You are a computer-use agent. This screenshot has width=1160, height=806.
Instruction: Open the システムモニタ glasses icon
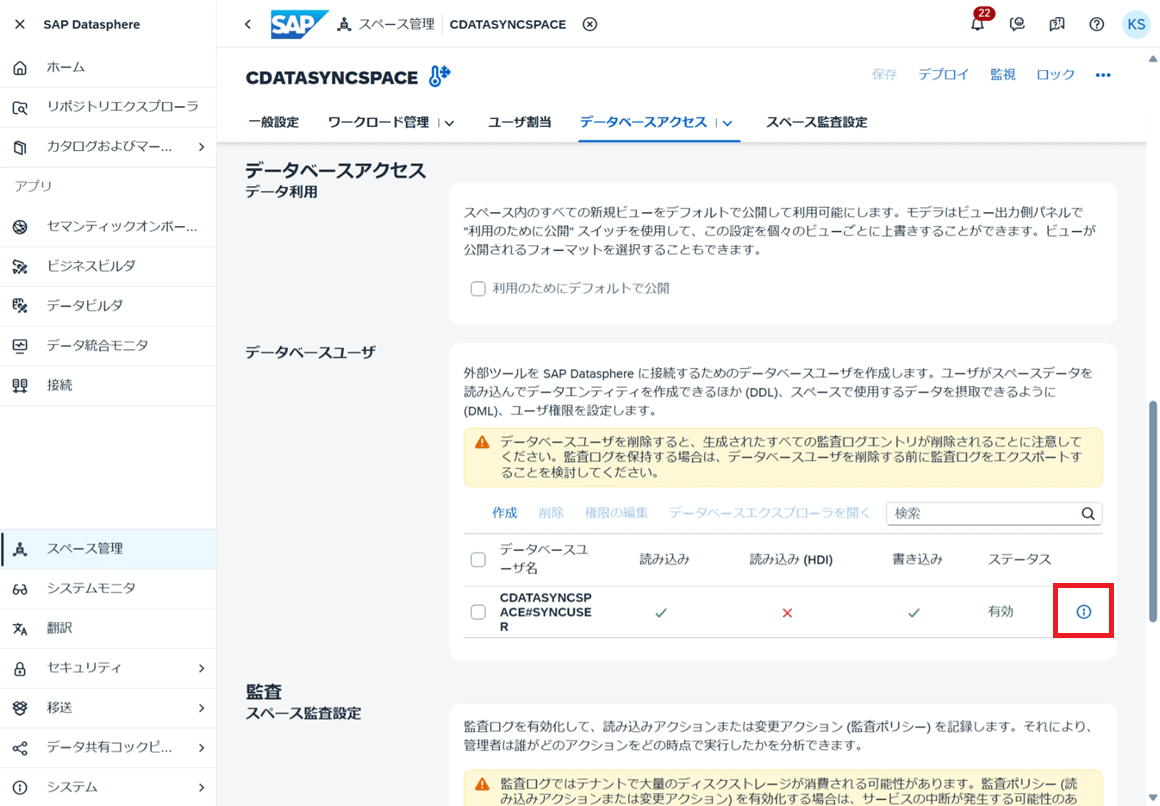click(20, 589)
